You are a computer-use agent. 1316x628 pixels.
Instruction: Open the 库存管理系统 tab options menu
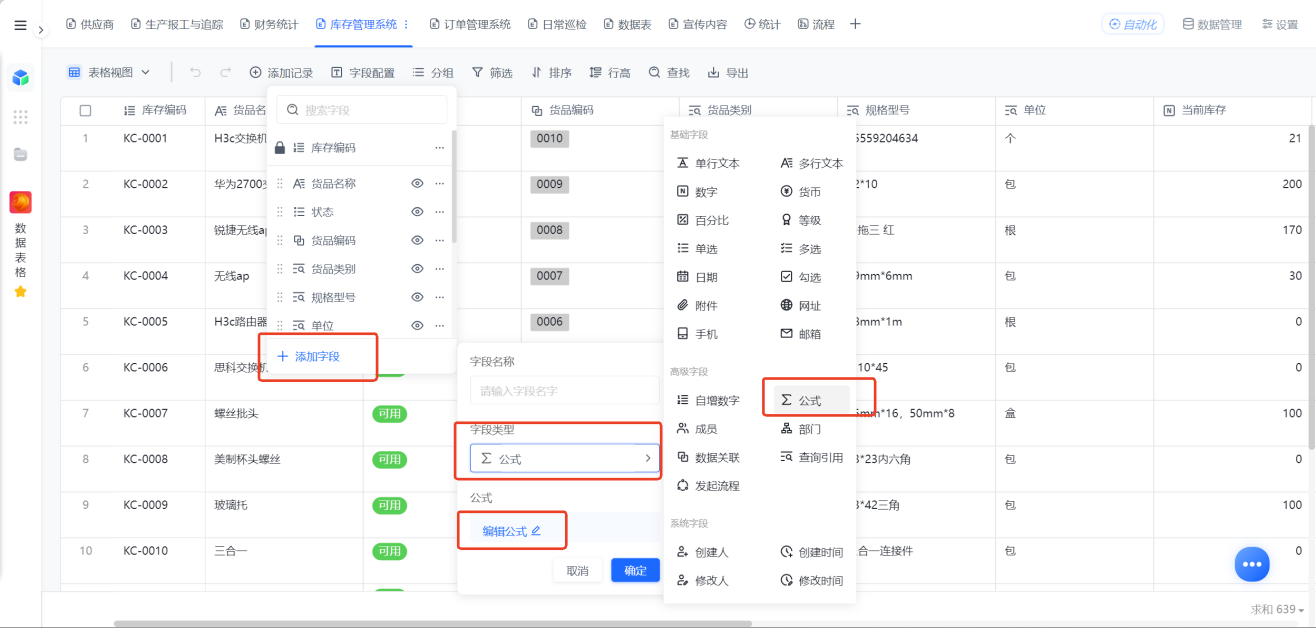[406, 24]
